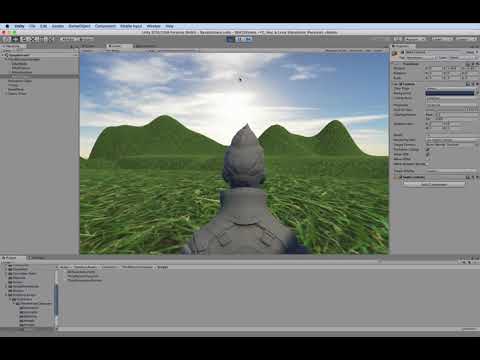The width and height of the screenshot is (480, 360).
Task: Select the Rotate tool in Unity toolbar
Action: 24,39
